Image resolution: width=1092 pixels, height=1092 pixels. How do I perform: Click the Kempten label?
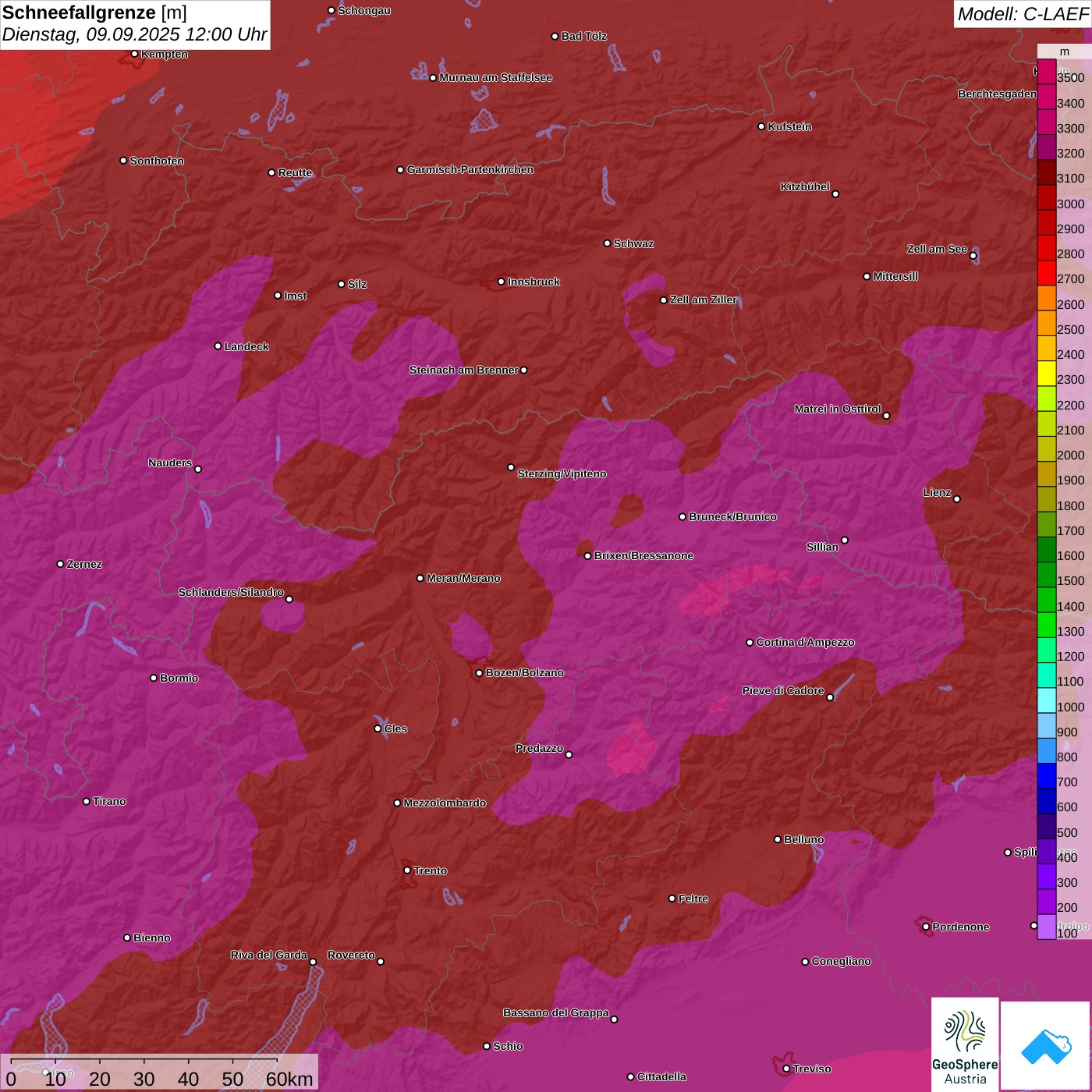coord(165,54)
